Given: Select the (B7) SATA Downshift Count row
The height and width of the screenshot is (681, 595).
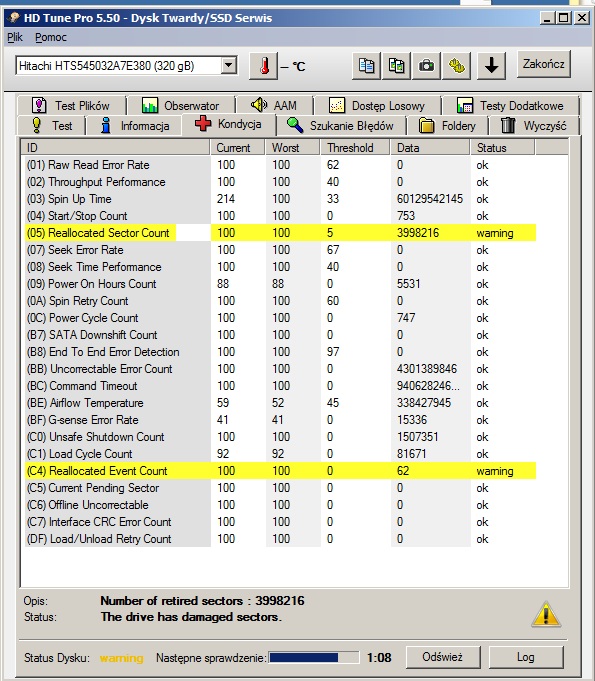Looking at the screenshot, I should pyautogui.click(x=281, y=335).
